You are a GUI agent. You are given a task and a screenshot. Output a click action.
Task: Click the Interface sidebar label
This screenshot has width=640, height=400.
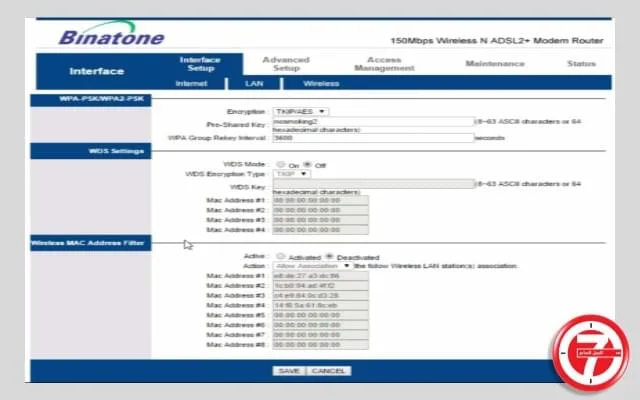[x=97, y=71]
